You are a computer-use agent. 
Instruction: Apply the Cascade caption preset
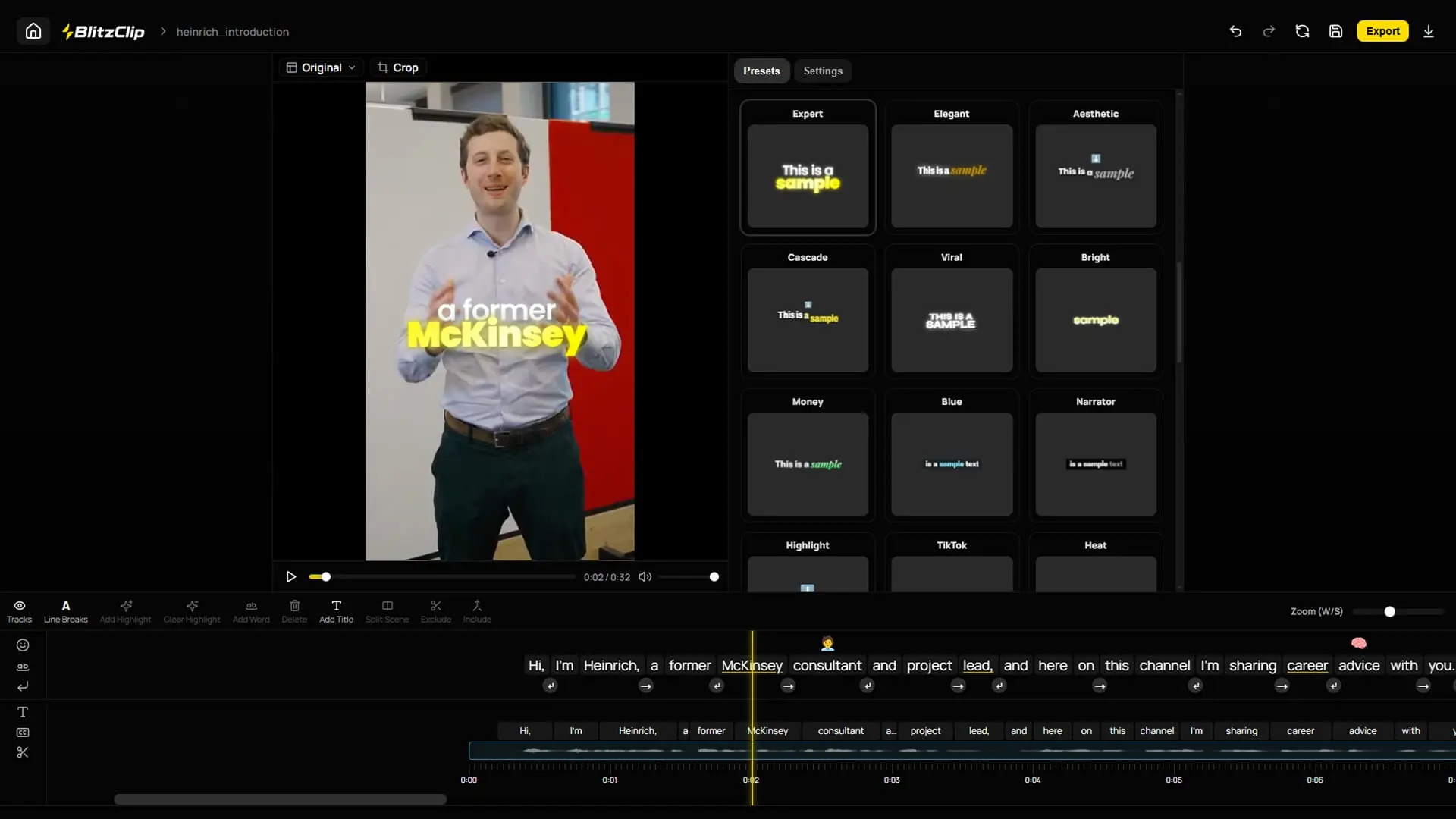pyautogui.click(x=808, y=311)
